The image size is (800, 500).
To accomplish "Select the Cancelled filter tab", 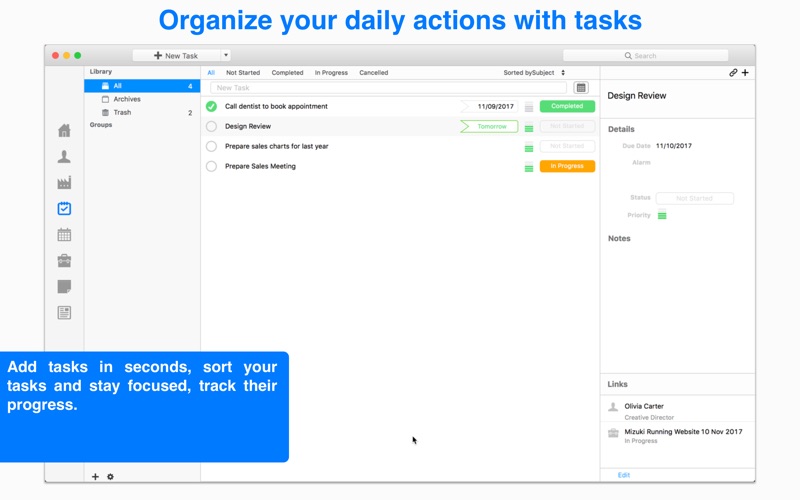I will [x=373, y=72].
